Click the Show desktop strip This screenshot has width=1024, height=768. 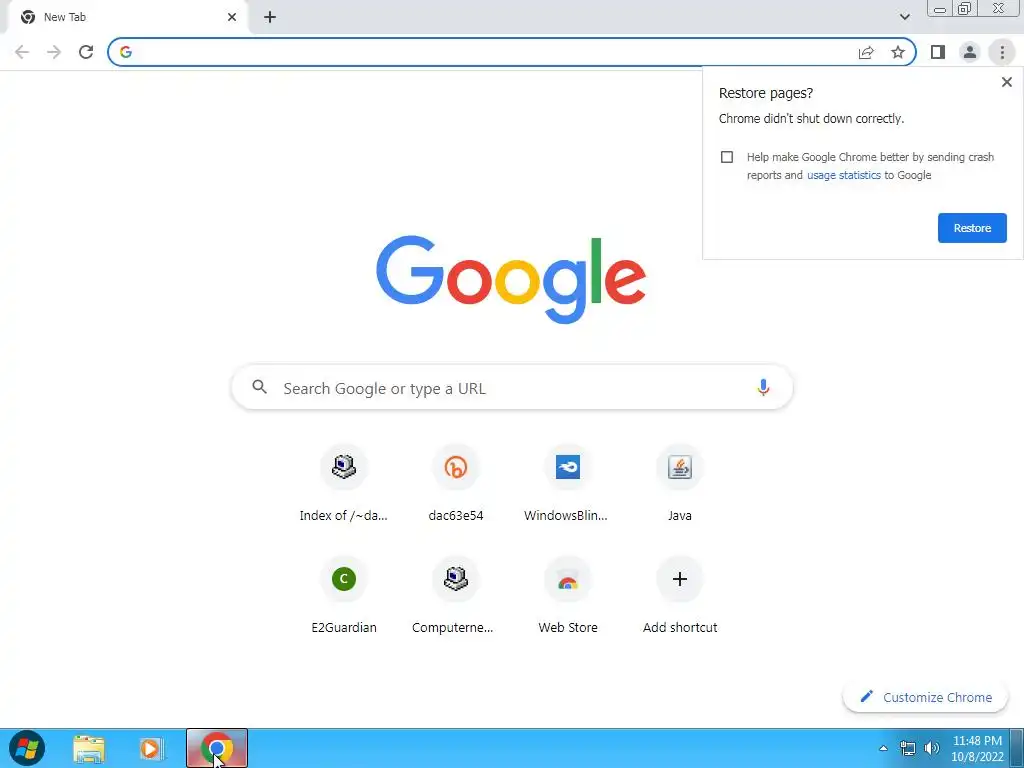(1017, 748)
